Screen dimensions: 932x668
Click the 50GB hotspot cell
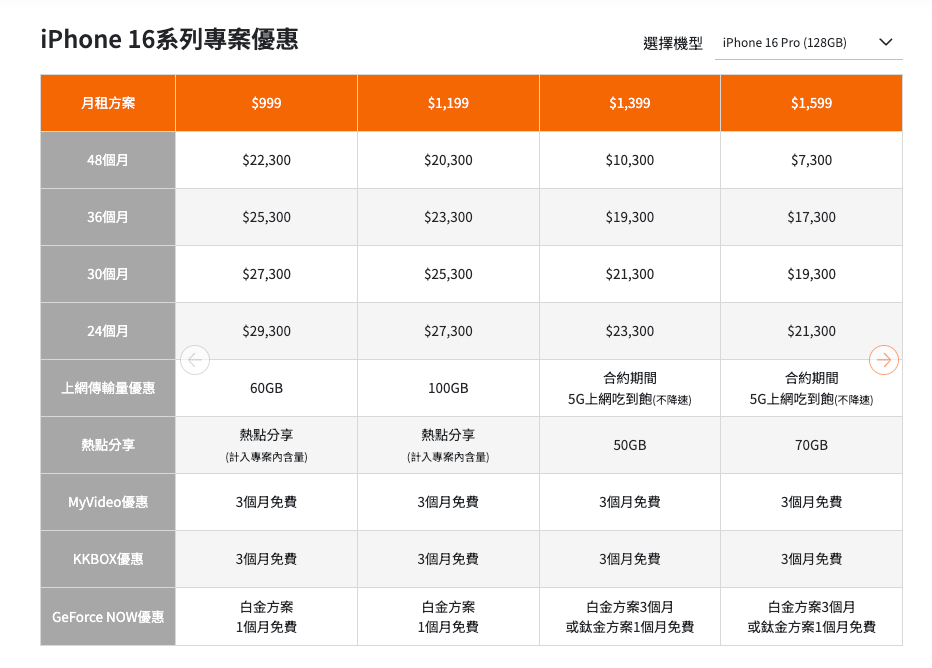coord(629,445)
